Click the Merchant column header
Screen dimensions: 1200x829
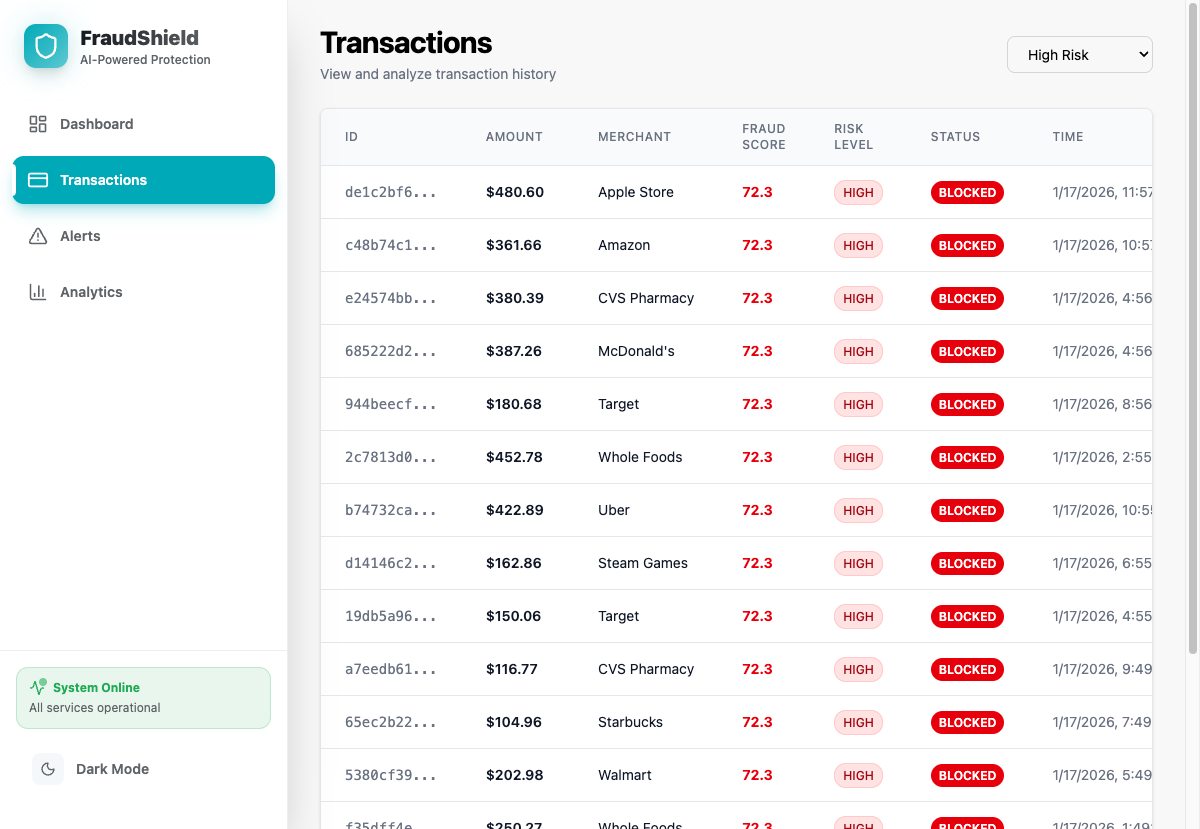tap(634, 137)
